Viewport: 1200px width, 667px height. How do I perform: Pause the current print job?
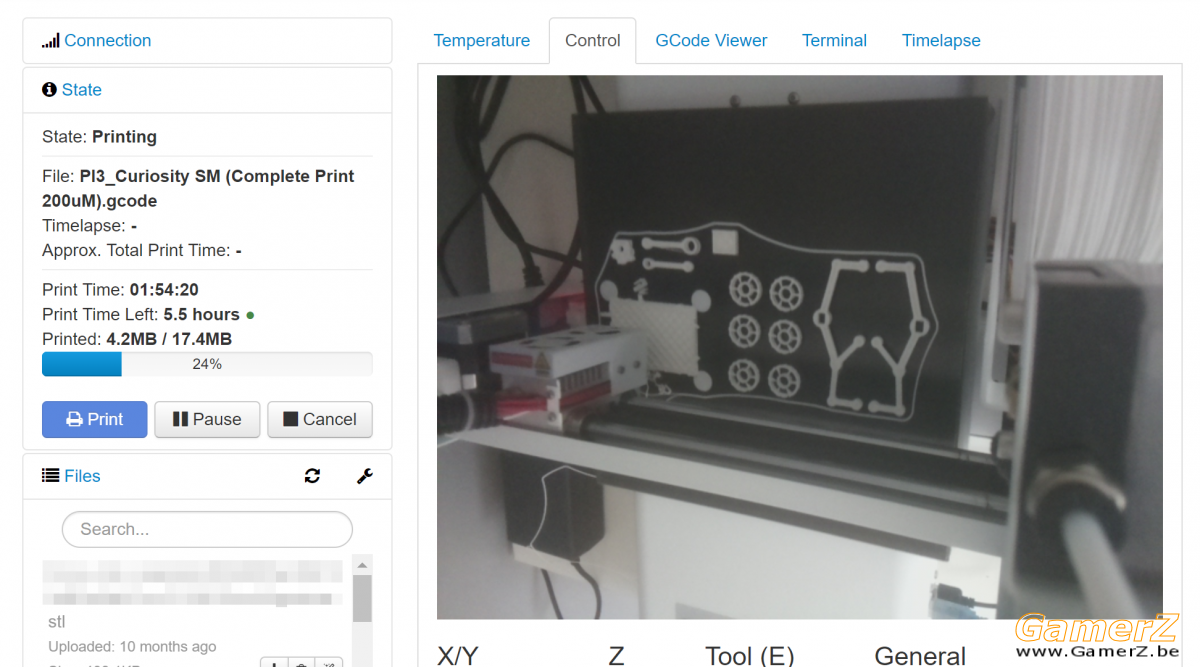coord(207,420)
